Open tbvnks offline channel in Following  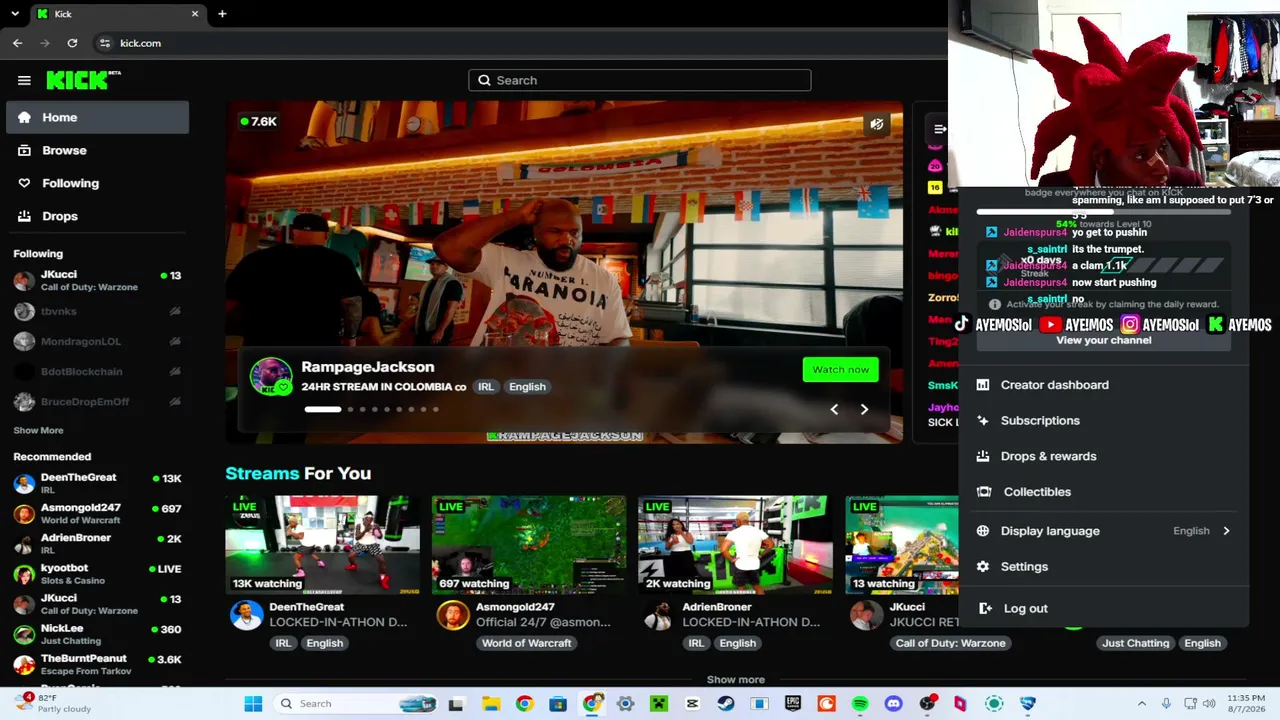[97, 311]
